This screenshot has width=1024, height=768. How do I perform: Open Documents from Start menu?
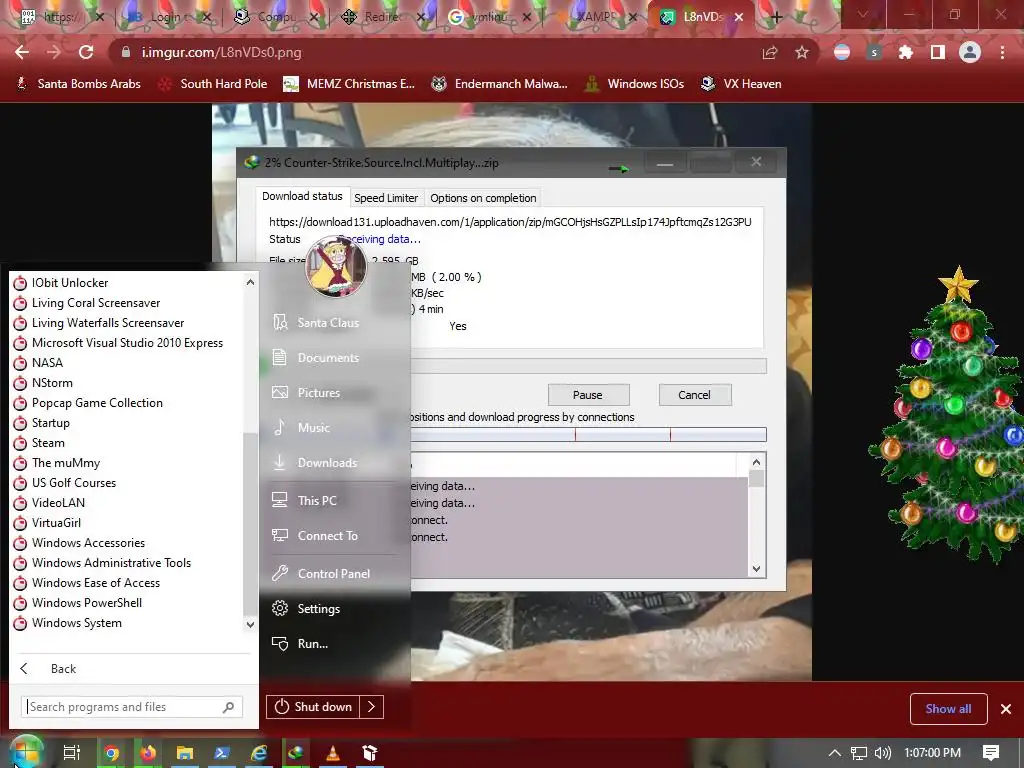tap(328, 357)
